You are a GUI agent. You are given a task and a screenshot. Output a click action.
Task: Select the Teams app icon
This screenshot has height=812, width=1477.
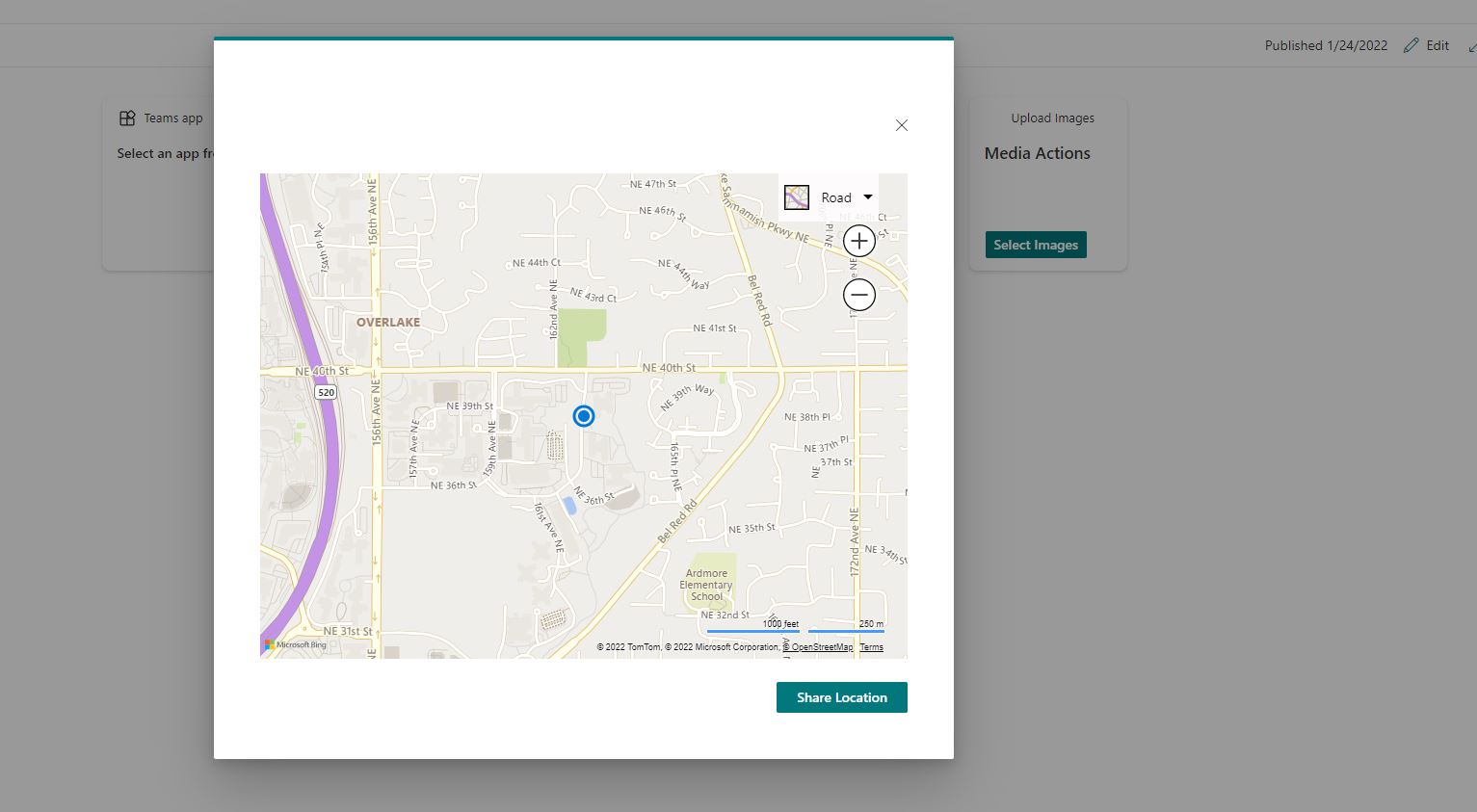click(x=126, y=117)
